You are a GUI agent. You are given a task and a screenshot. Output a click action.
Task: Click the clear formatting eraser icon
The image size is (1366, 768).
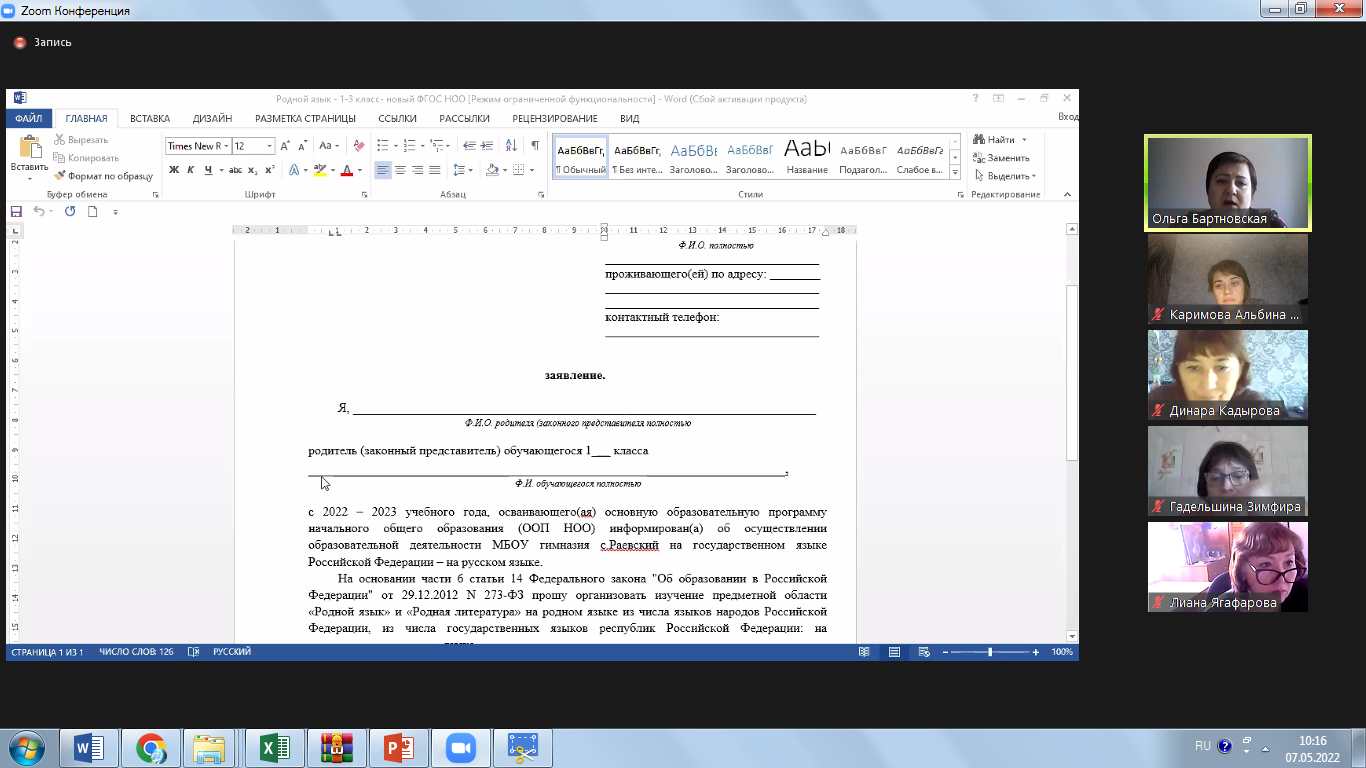coord(354,146)
